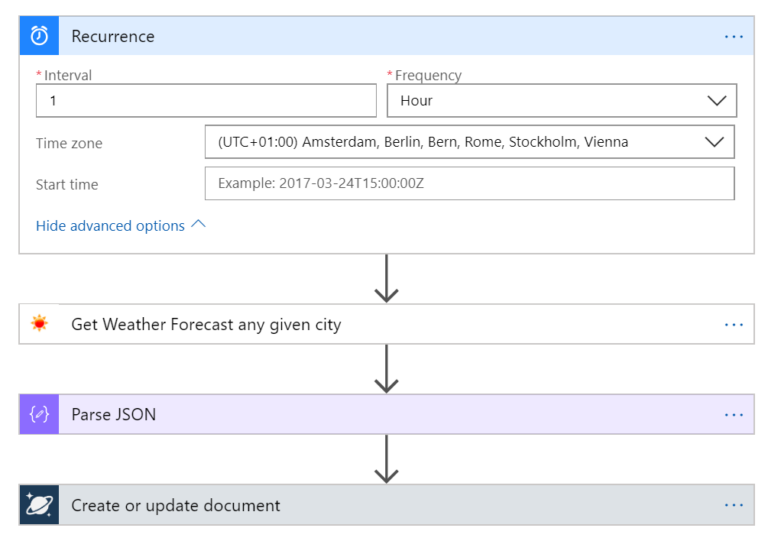
Task: Click arrow between Parse JSON and Create document
Action: coord(386,460)
